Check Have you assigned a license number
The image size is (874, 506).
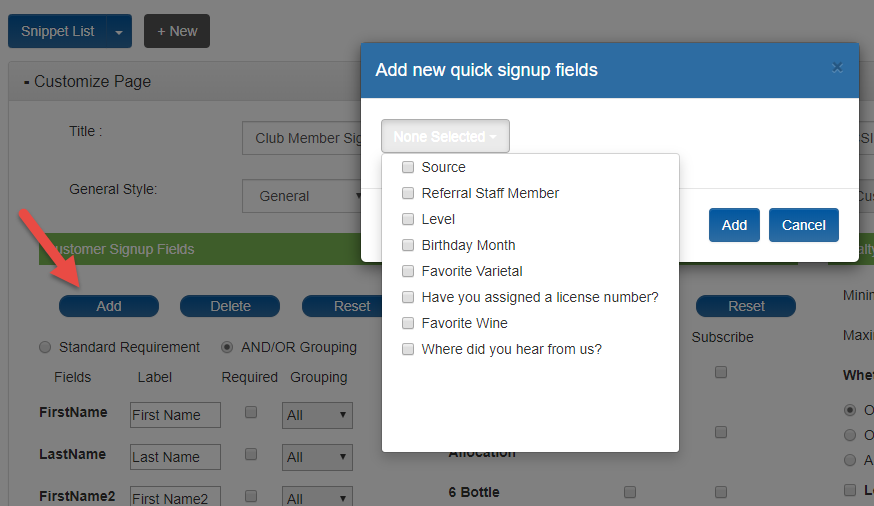click(x=408, y=297)
